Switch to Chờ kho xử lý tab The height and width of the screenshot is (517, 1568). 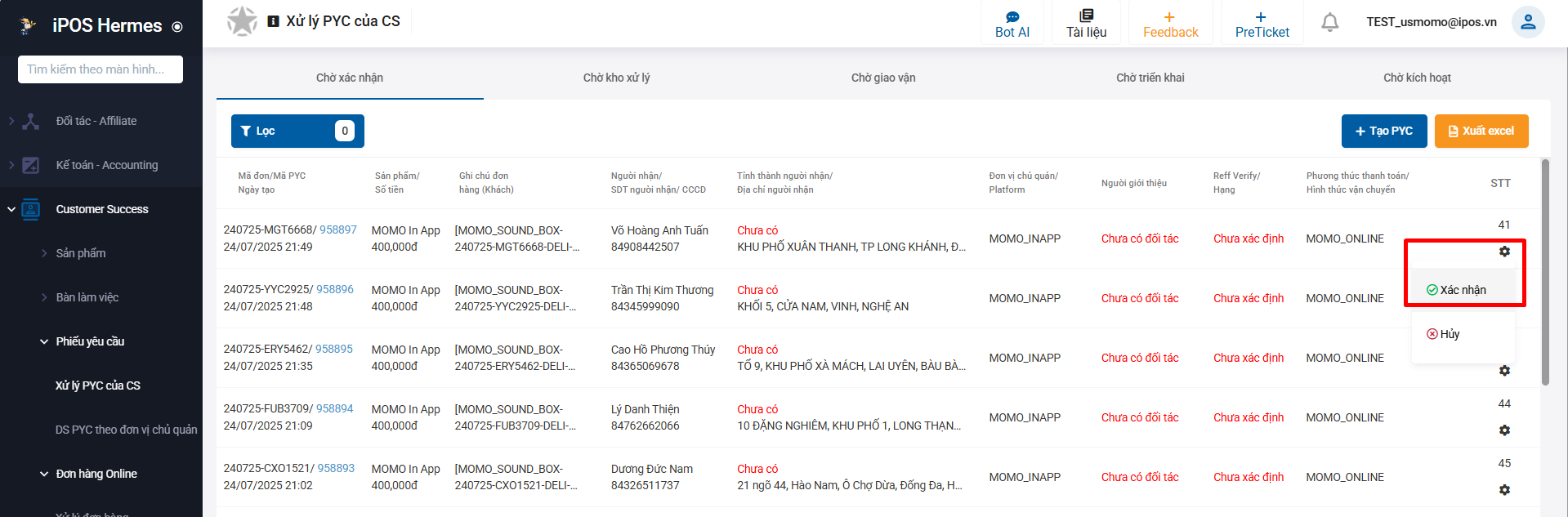pyautogui.click(x=616, y=78)
